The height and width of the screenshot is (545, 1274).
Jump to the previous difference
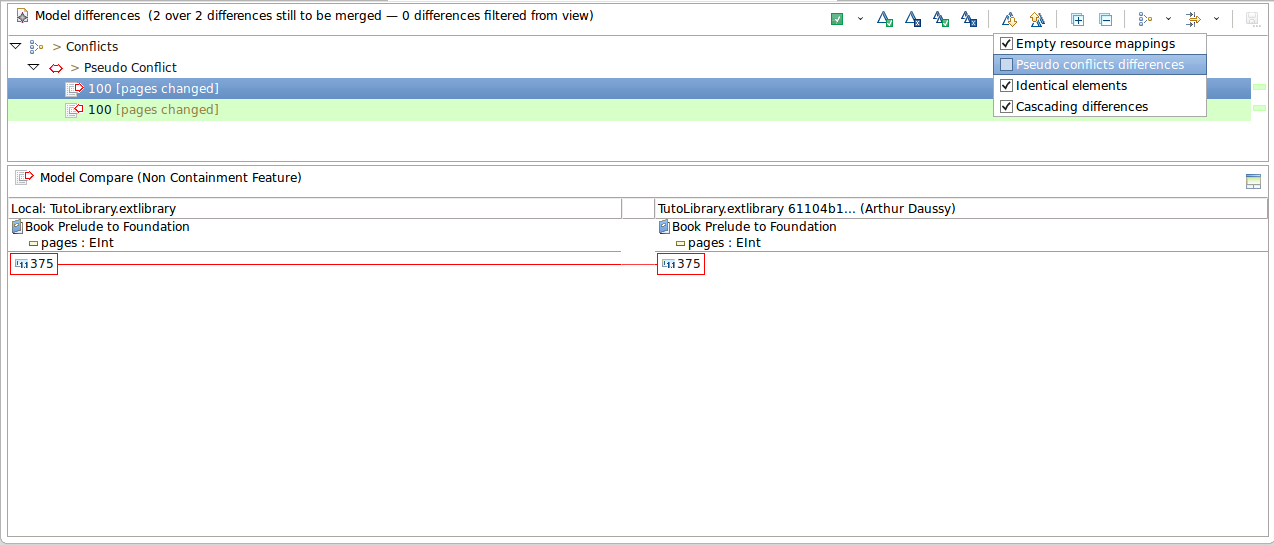click(1037, 19)
